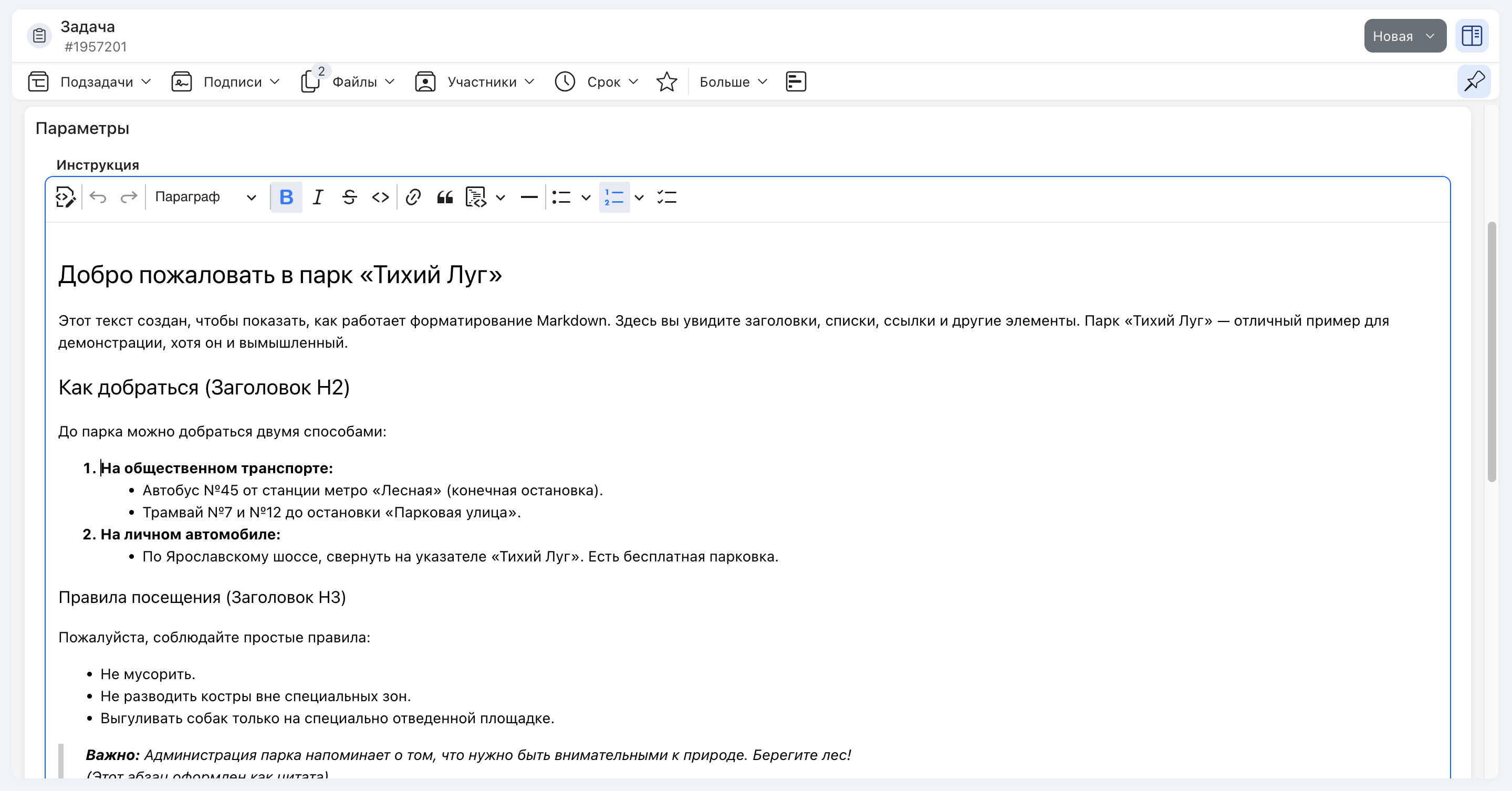1512x791 pixels.
Task: Insert a code block
Action: click(x=476, y=197)
